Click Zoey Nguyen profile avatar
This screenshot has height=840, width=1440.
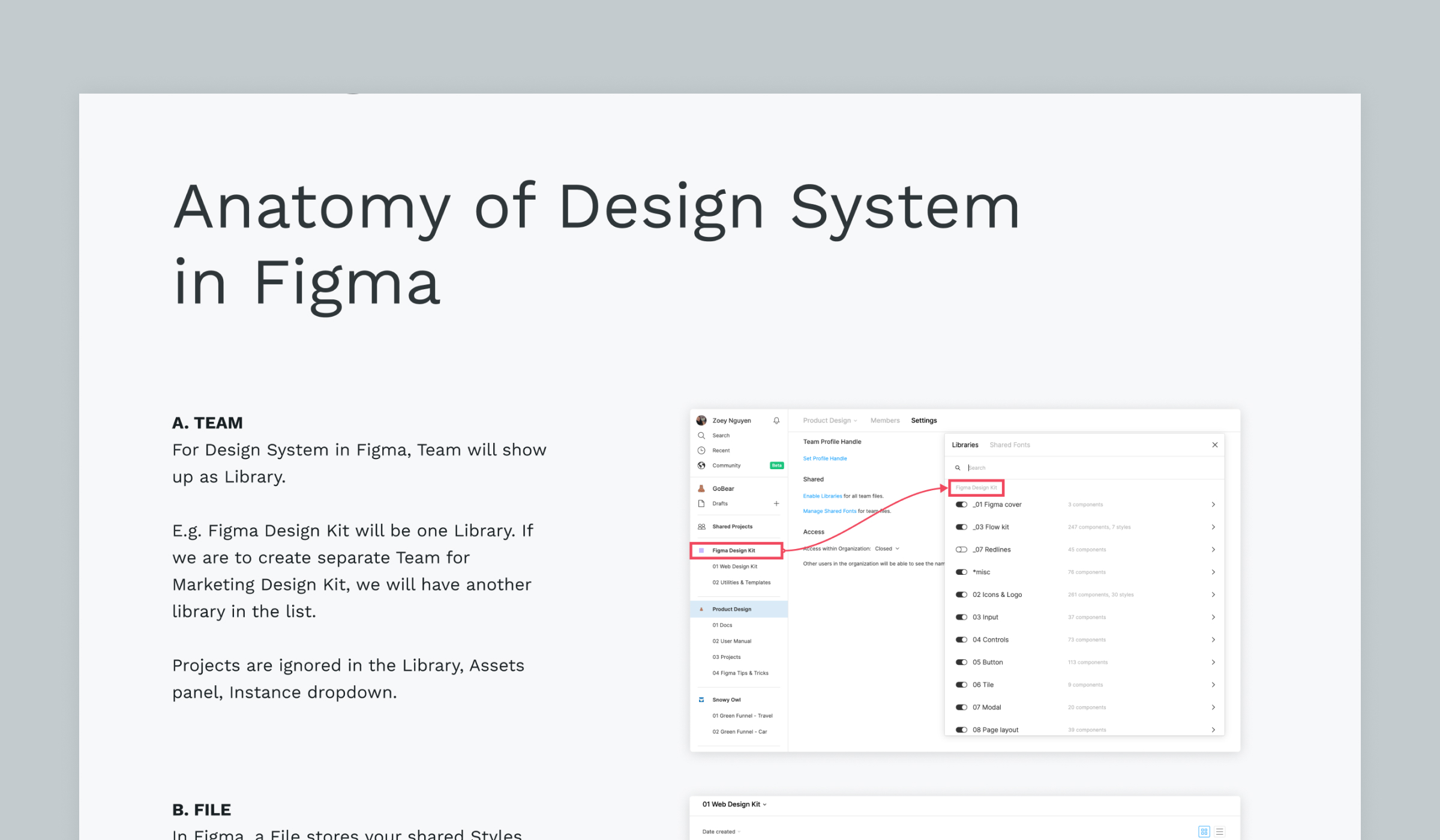click(701, 421)
